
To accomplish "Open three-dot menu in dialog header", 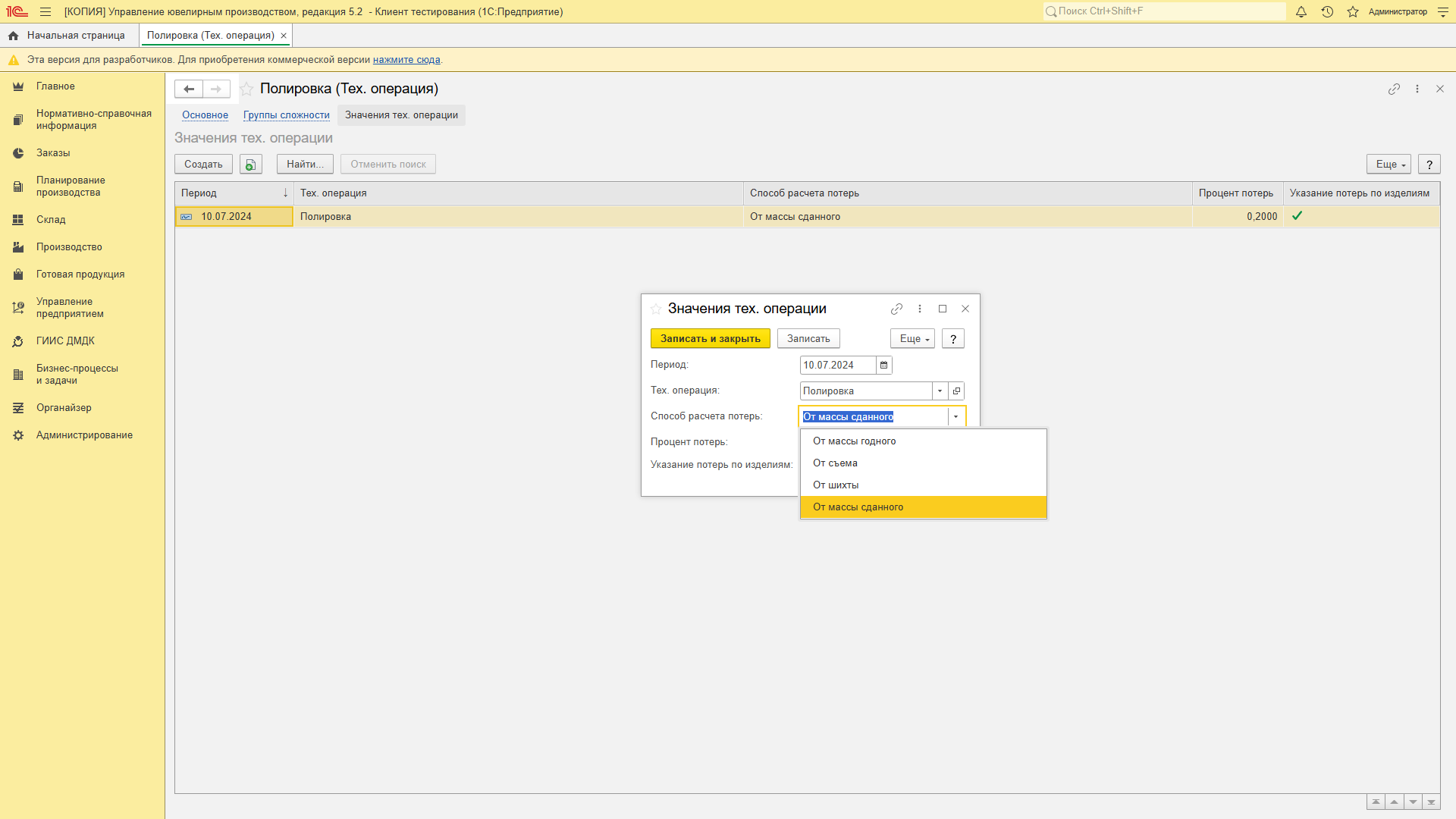I will click(920, 309).
